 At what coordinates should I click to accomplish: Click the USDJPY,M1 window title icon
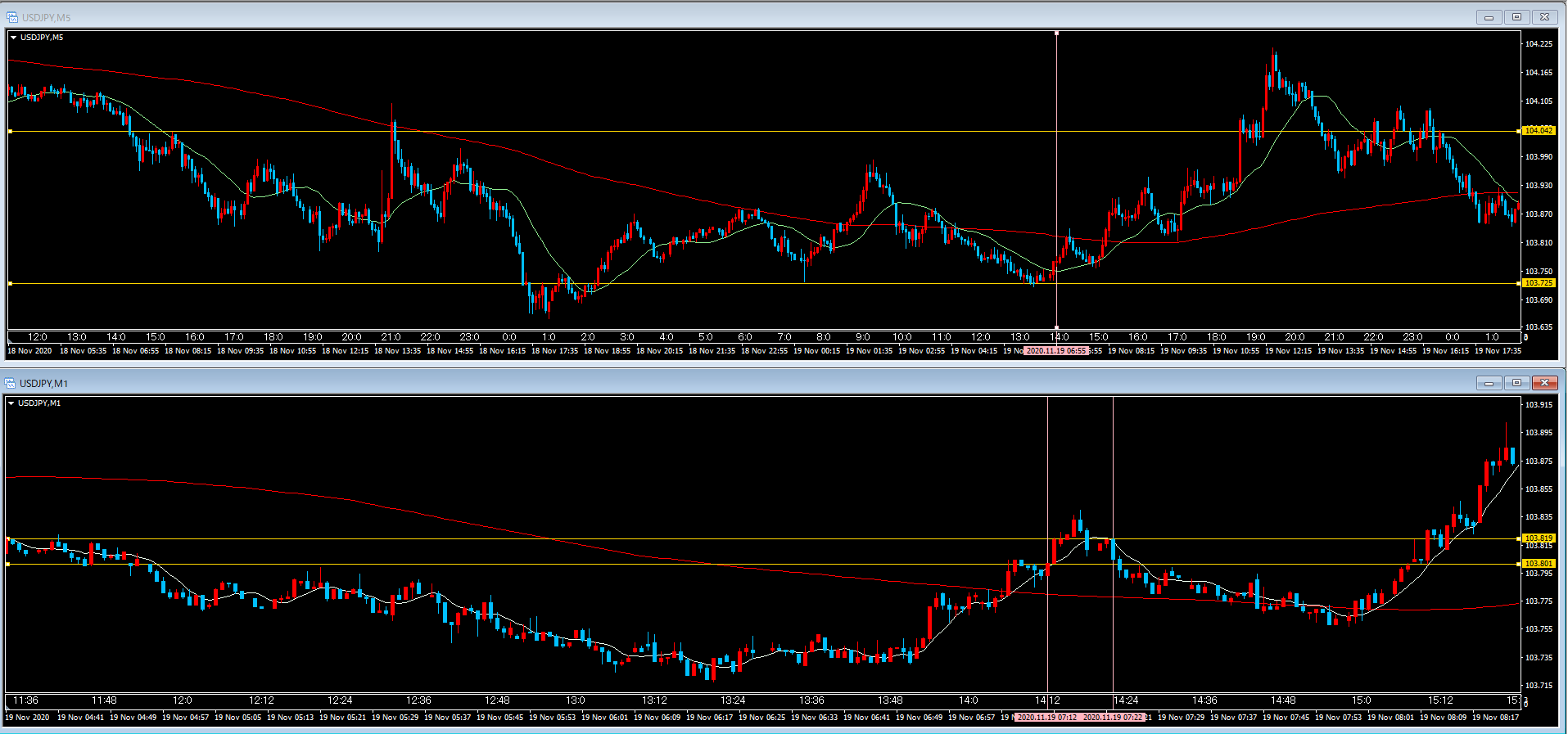coord(11,383)
